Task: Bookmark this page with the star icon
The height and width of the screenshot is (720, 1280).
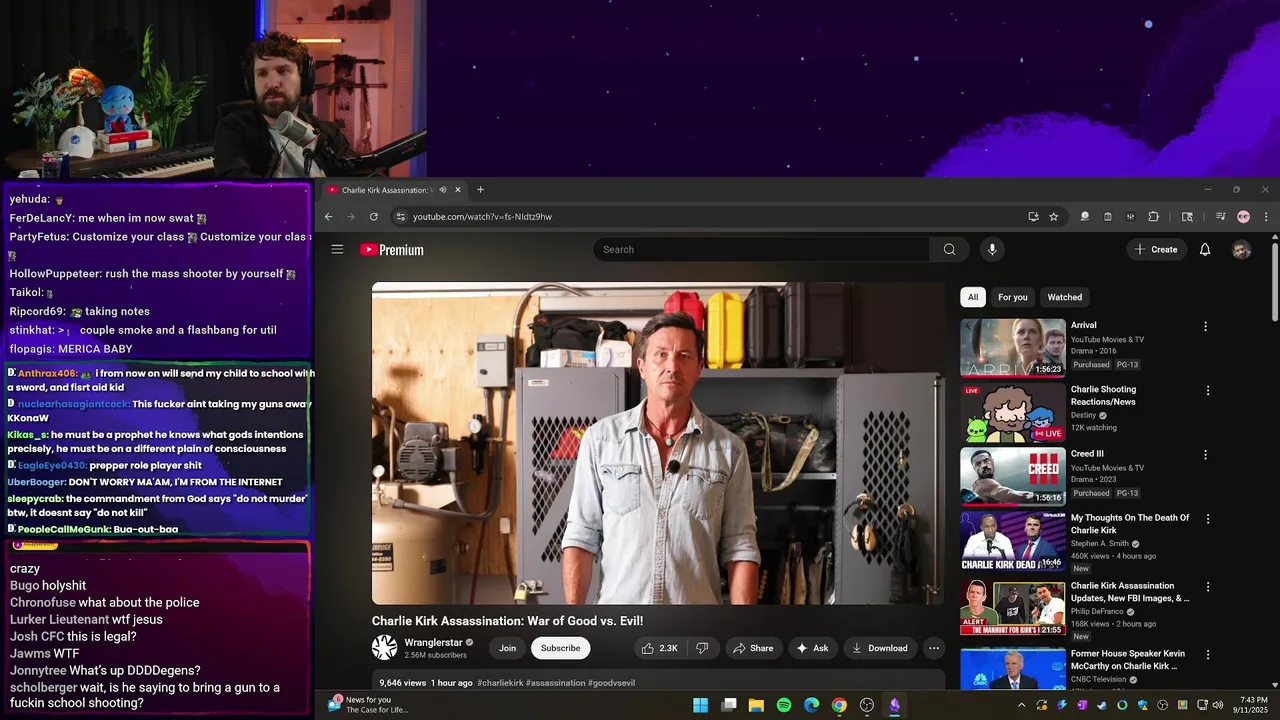Action: point(1053,216)
